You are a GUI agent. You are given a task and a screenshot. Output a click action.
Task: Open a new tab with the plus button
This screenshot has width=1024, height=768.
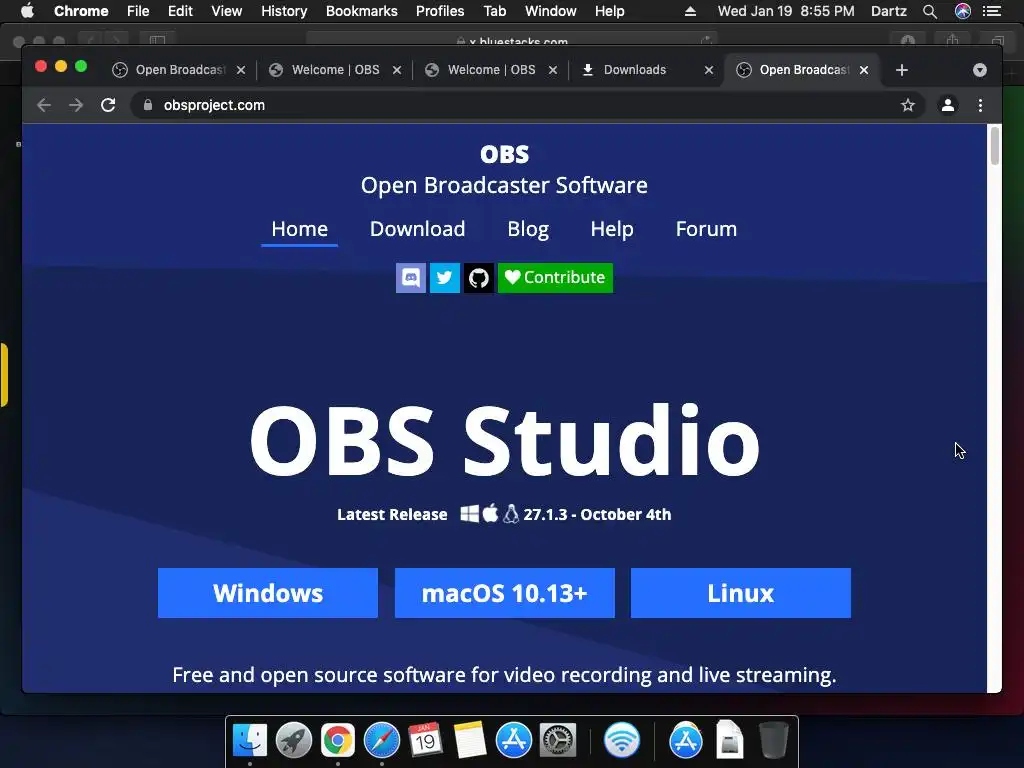point(902,70)
